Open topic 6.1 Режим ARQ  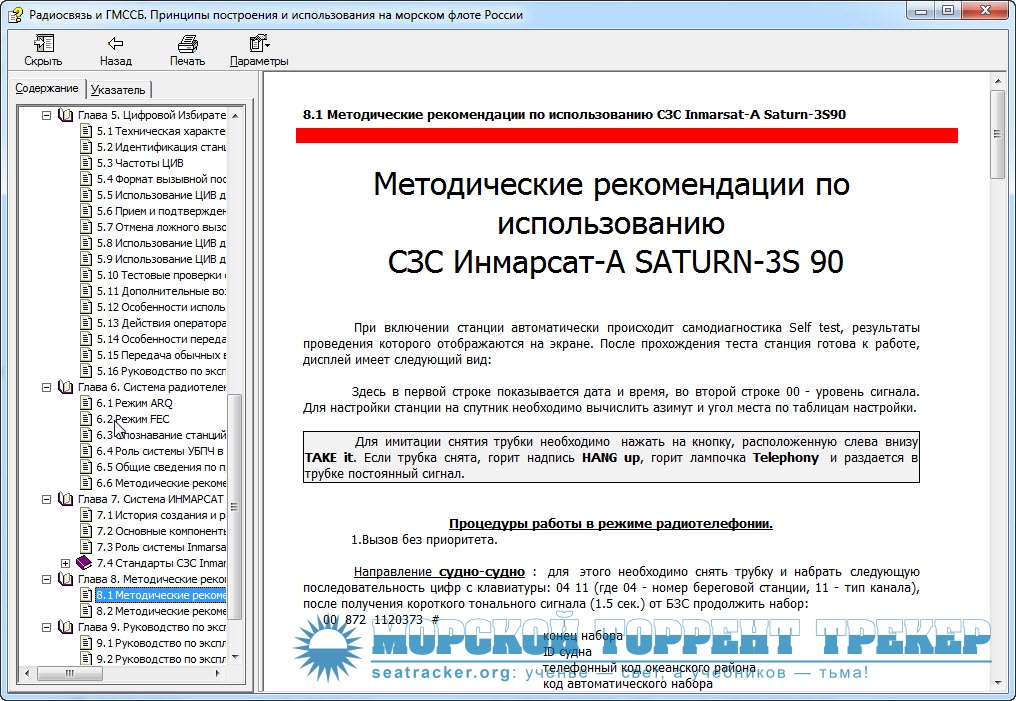pyautogui.click(x=134, y=403)
